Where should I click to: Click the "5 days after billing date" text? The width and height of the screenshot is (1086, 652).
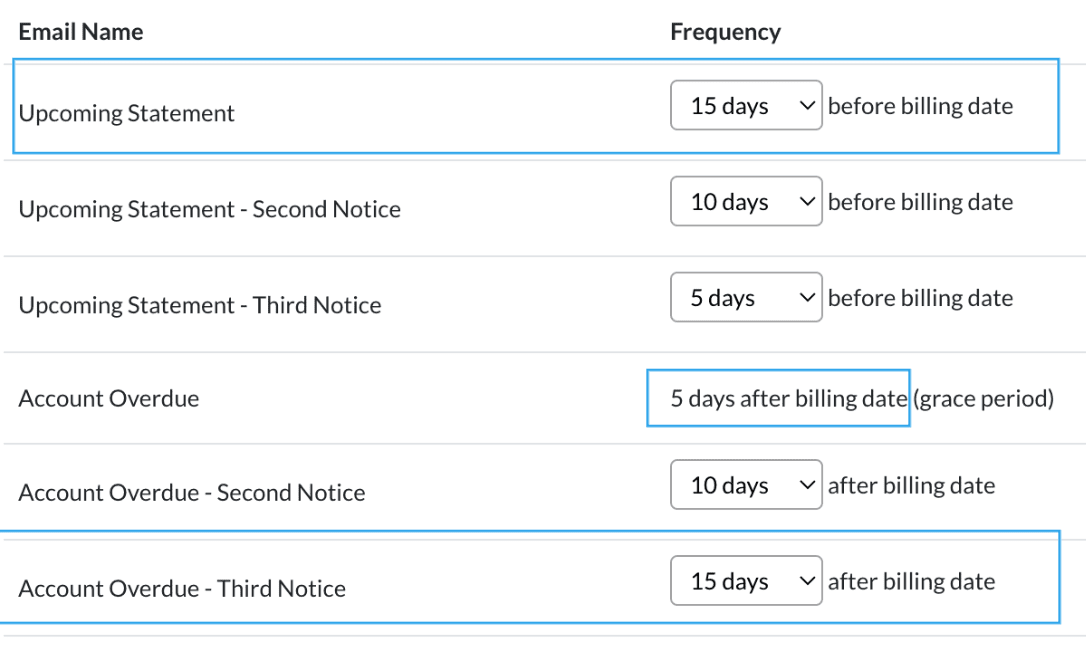point(788,399)
